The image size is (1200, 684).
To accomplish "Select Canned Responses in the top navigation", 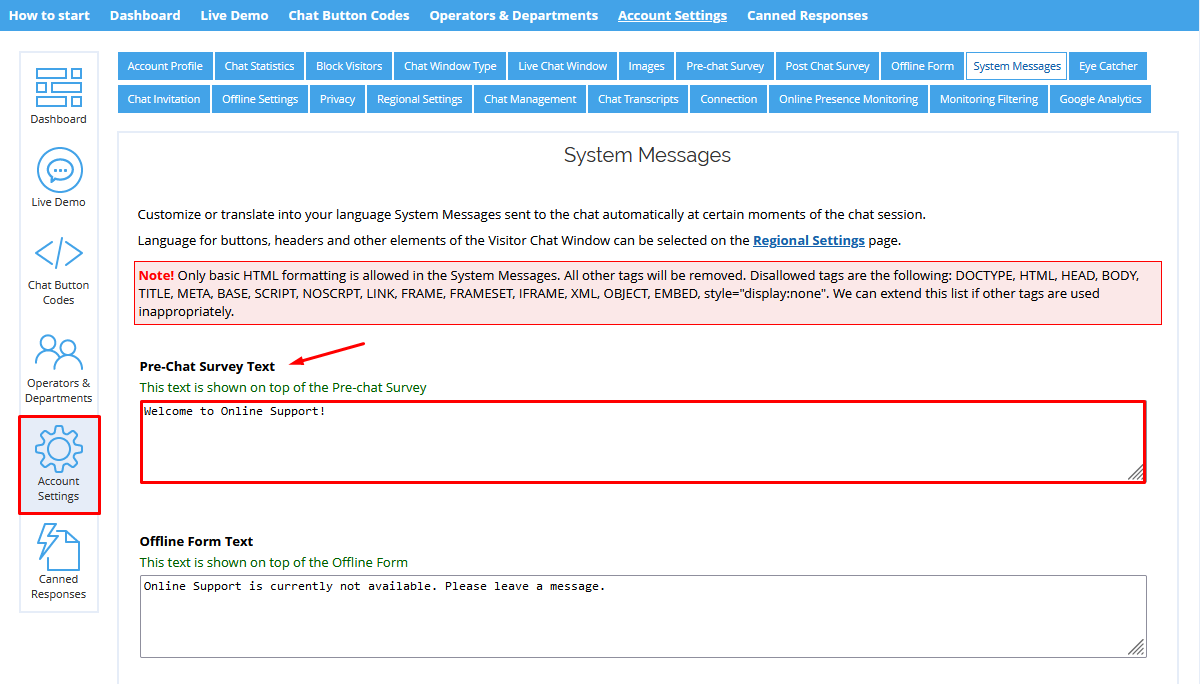I will [807, 15].
